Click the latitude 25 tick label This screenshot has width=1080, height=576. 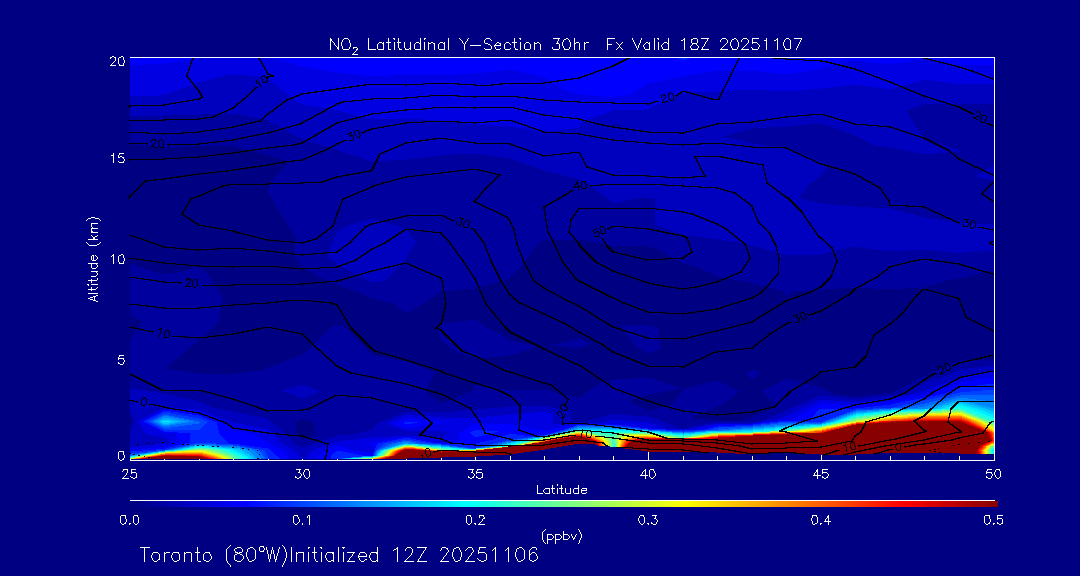coord(129,472)
